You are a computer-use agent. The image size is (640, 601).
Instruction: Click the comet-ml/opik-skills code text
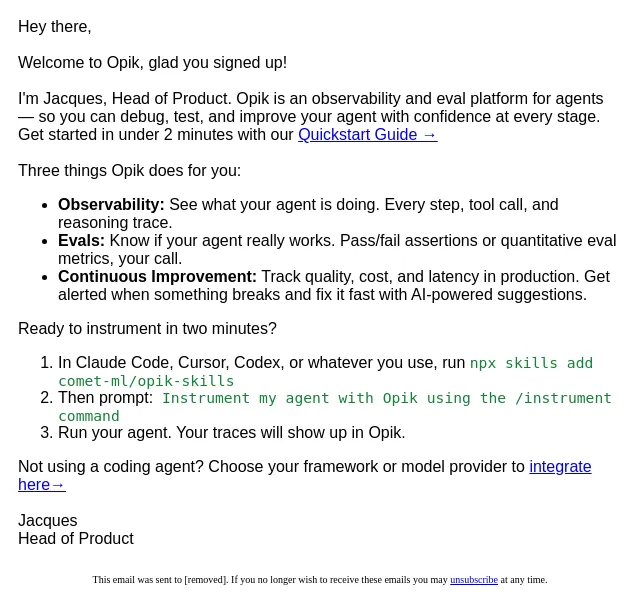tap(146, 381)
